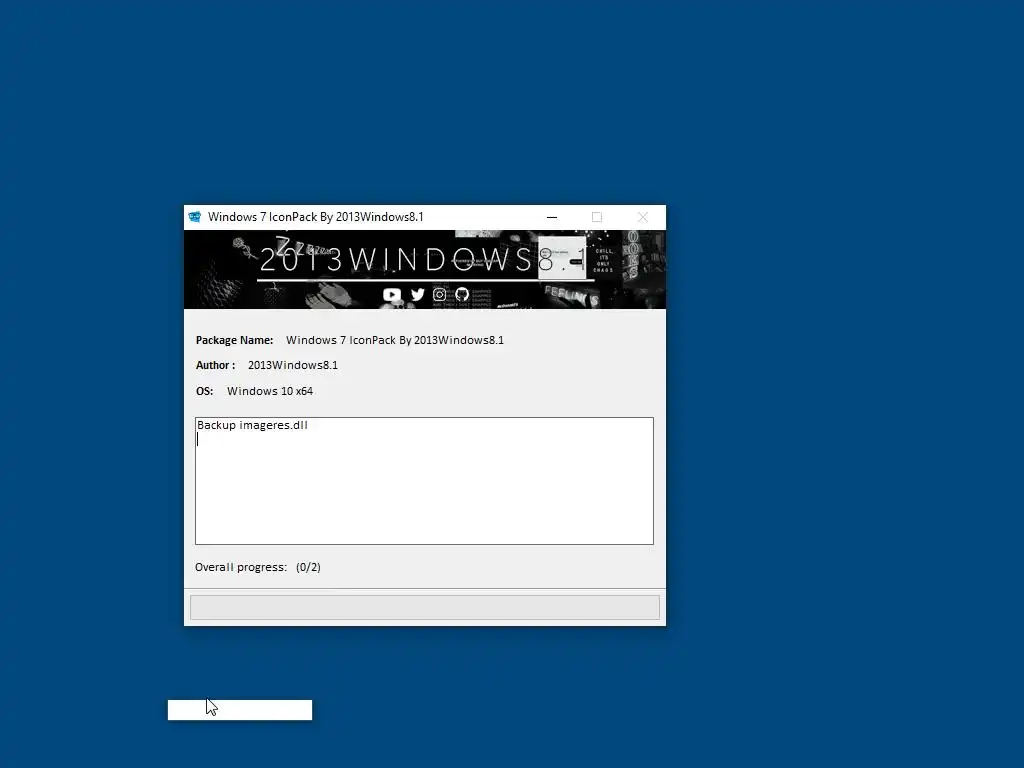Click the 2013WINDOWS8.1 banner title
The width and height of the screenshot is (1024, 768).
pyautogui.click(x=424, y=260)
